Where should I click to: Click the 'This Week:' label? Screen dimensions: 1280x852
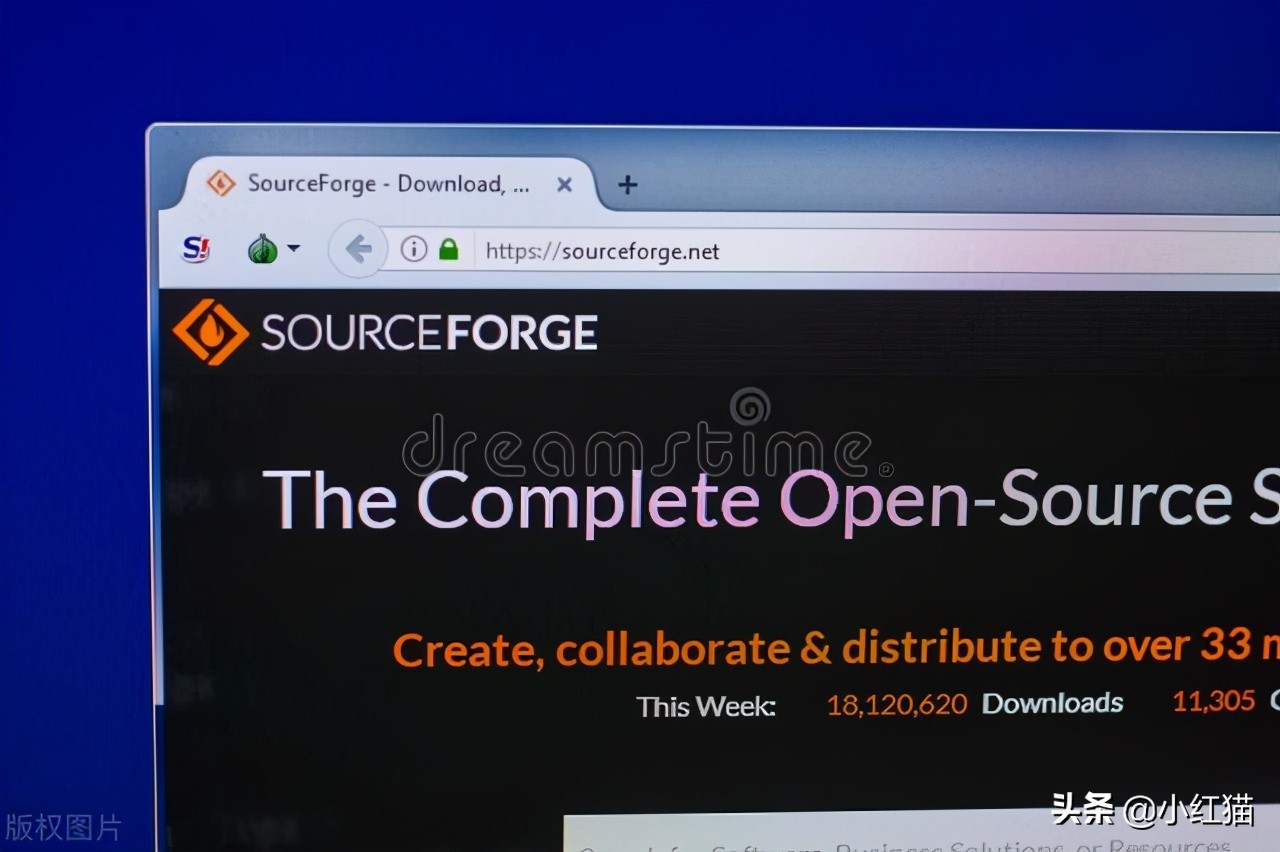tap(706, 706)
